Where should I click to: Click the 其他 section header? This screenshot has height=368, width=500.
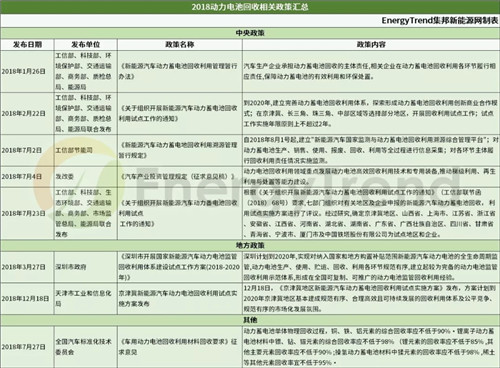click(250, 320)
